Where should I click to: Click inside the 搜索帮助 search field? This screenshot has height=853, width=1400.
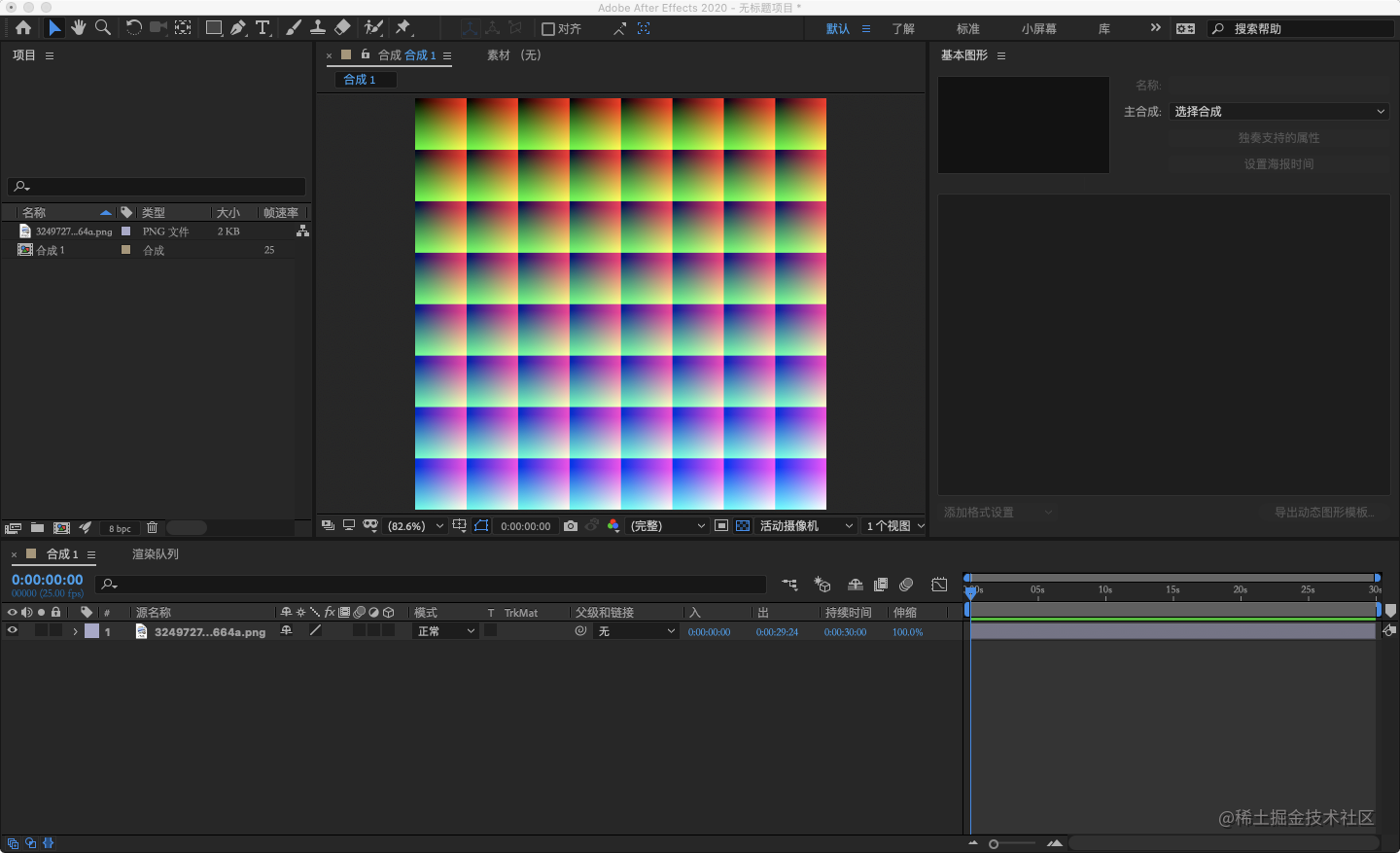pyautogui.click(x=1303, y=28)
